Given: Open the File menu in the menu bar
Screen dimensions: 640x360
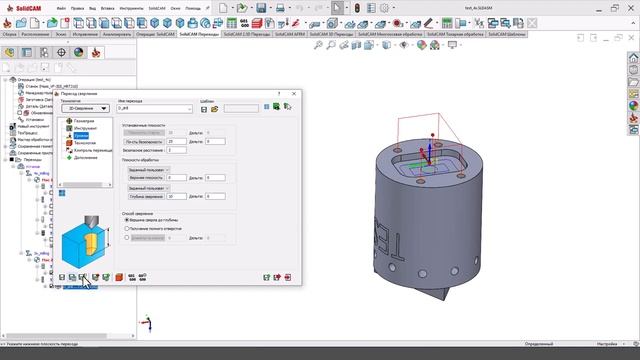Looking at the screenshot, I should pyautogui.click(x=61, y=8).
